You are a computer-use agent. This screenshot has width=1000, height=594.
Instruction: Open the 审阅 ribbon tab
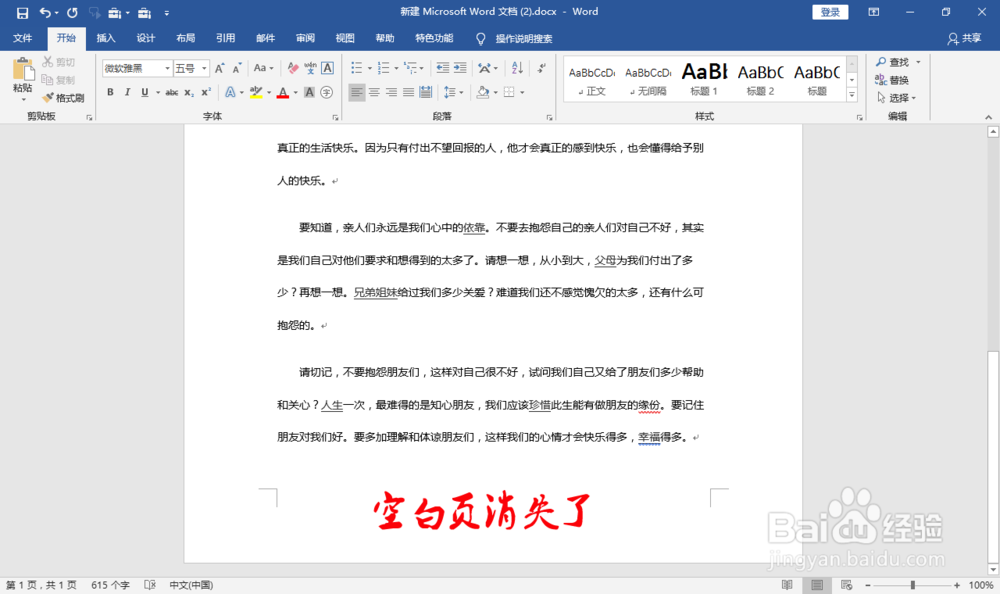pyautogui.click(x=304, y=38)
